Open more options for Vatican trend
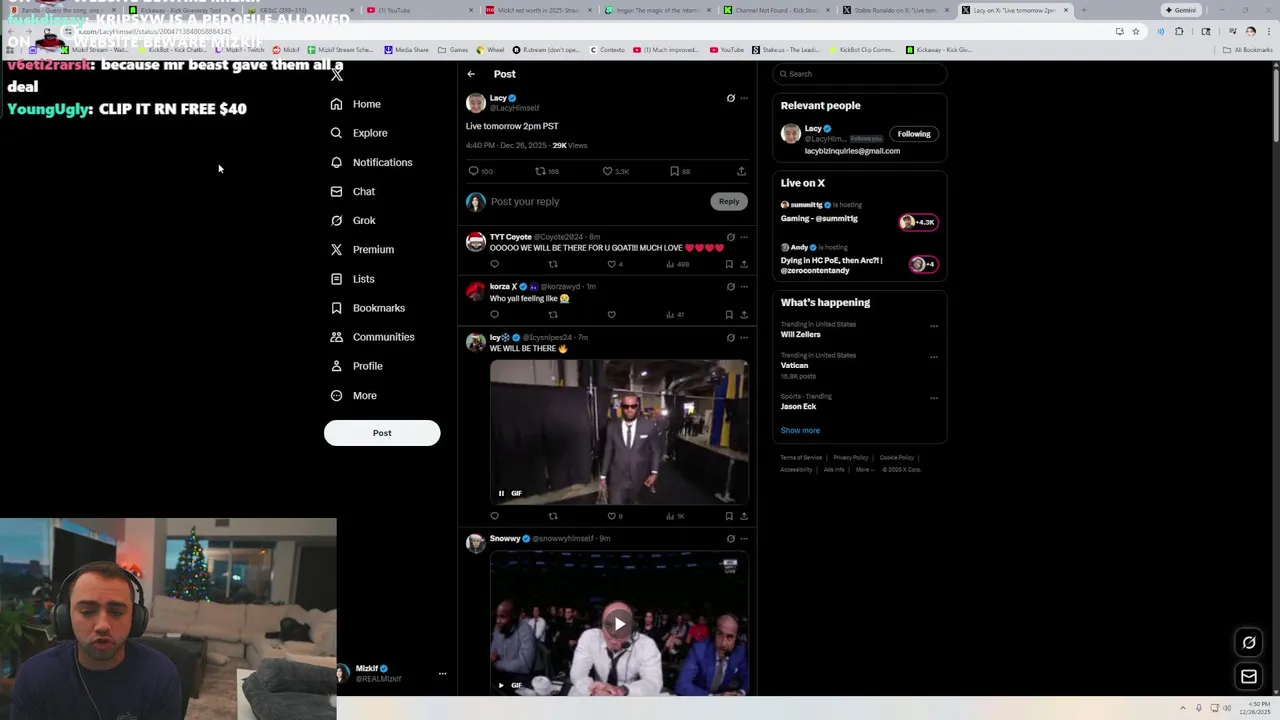1280x720 pixels. tap(934, 357)
